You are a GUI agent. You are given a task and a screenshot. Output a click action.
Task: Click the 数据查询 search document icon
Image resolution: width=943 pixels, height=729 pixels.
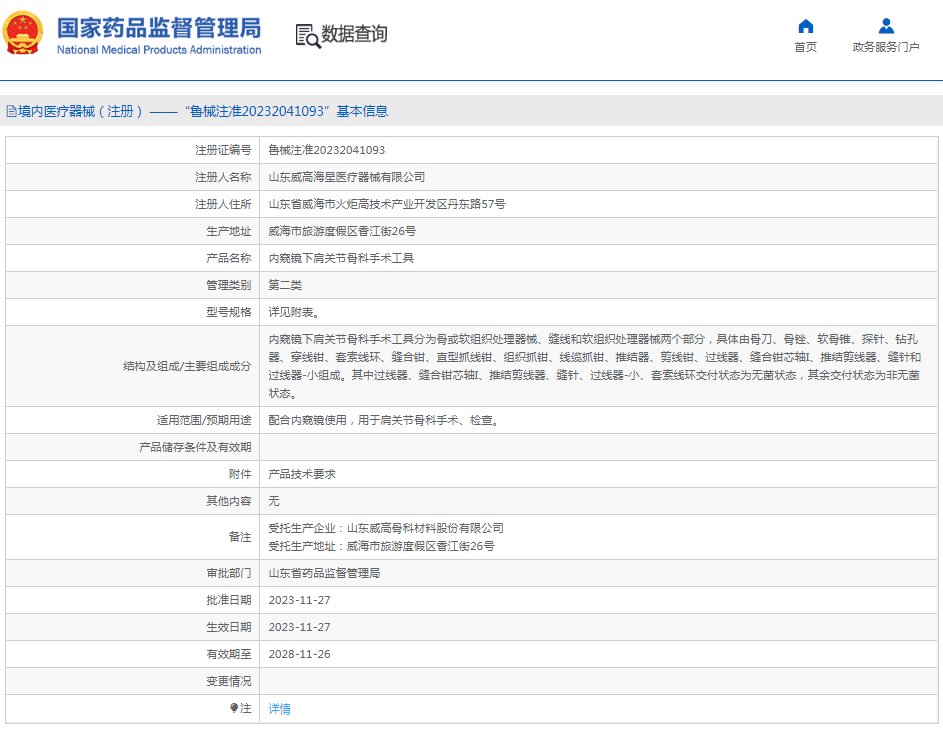coord(308,36)
